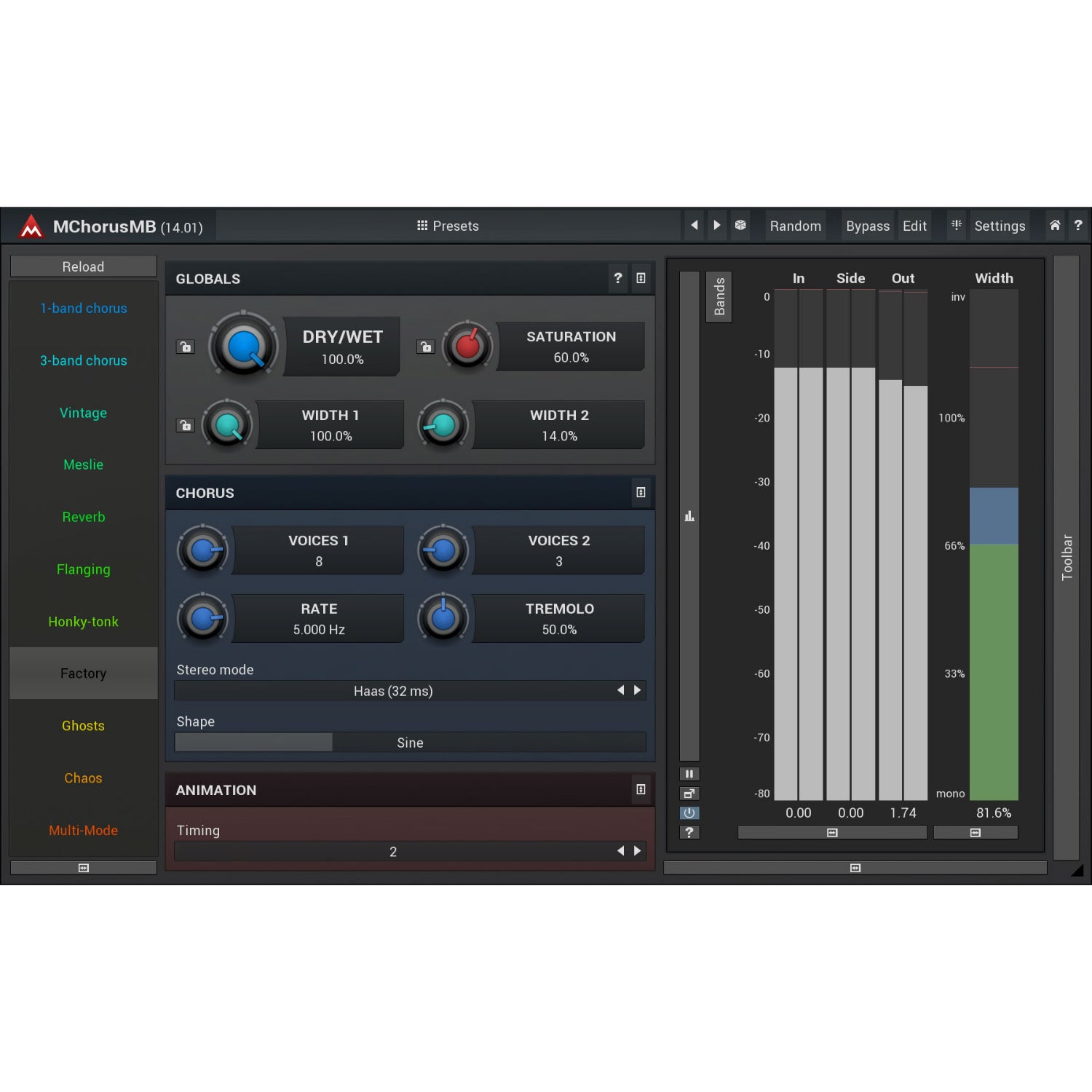Select the 1-band chorus preset
Image resolution: width=1092 pixels, height=1092 pixels.
[84, 308]
